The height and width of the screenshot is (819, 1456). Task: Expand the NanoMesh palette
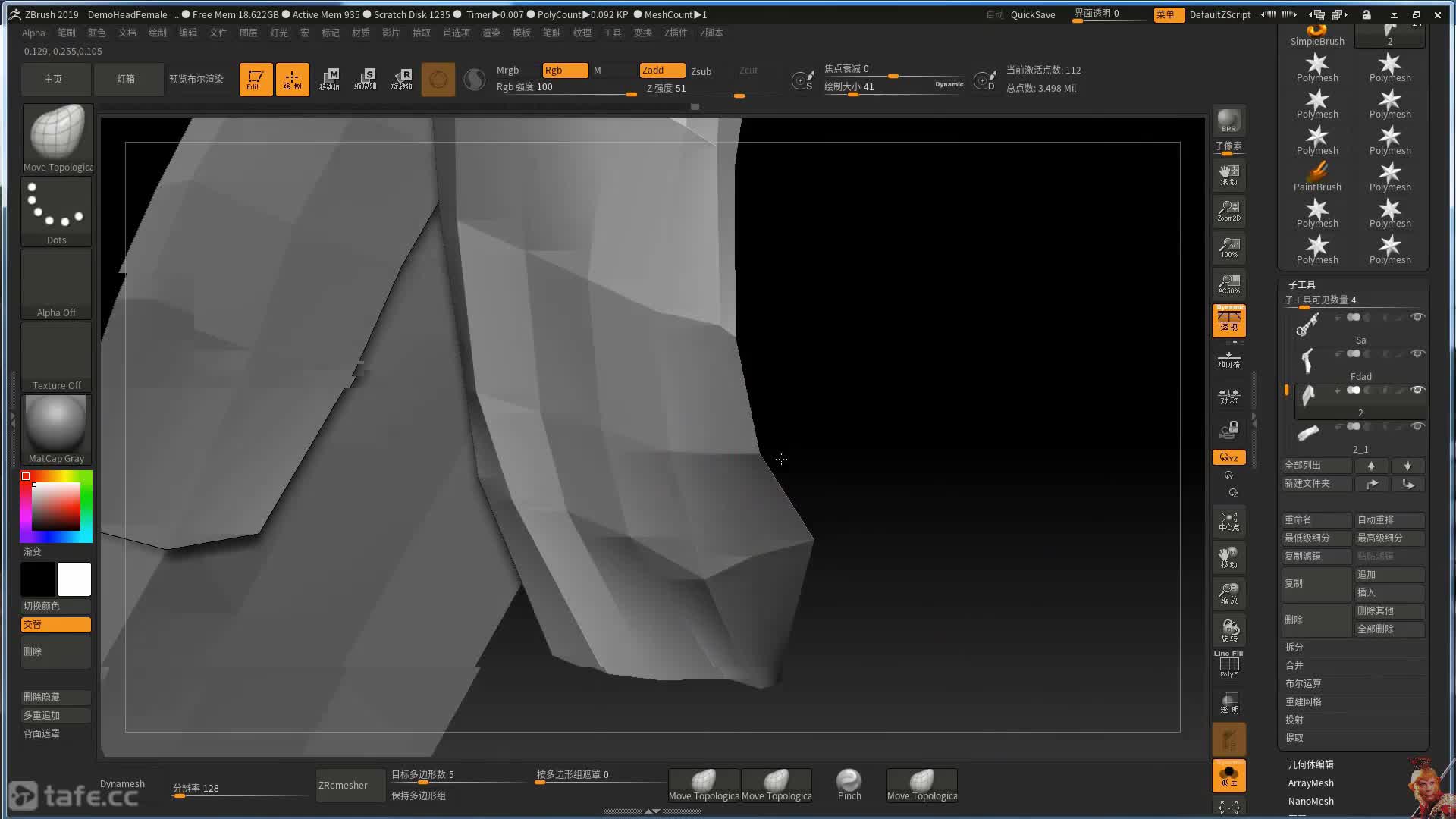point(1310,802)
